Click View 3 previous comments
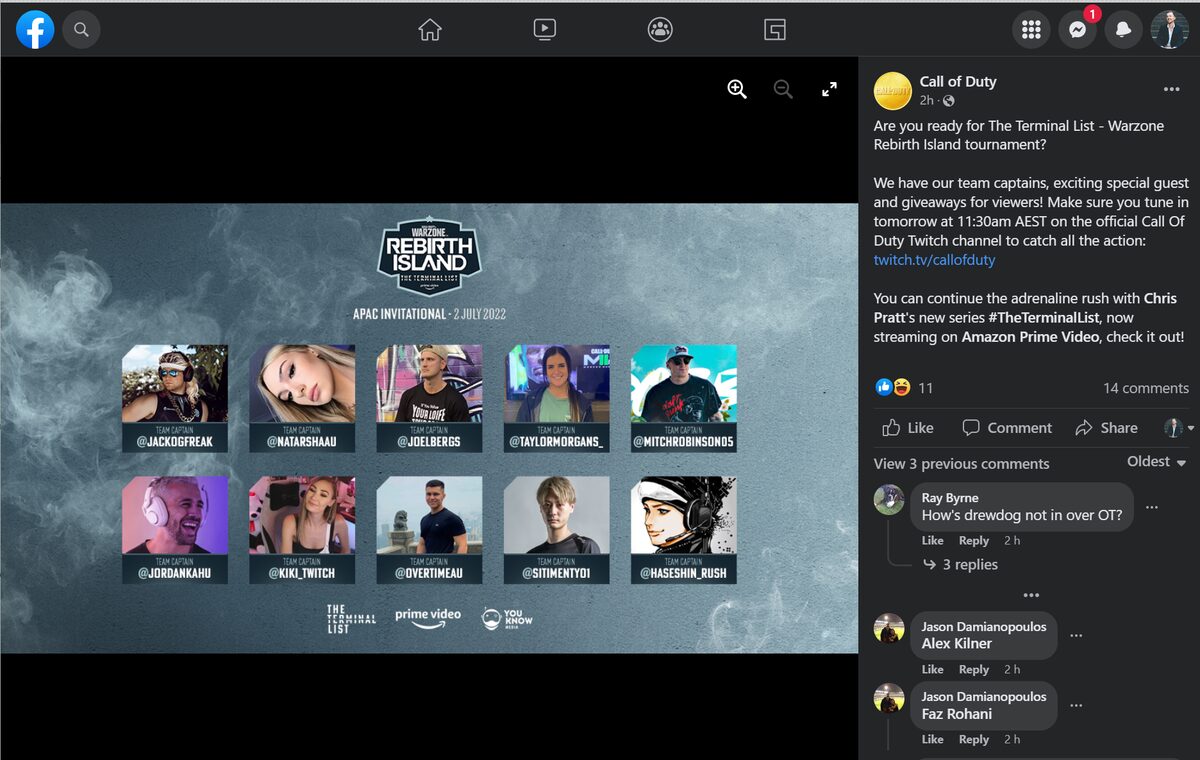 tap(962, 464)
